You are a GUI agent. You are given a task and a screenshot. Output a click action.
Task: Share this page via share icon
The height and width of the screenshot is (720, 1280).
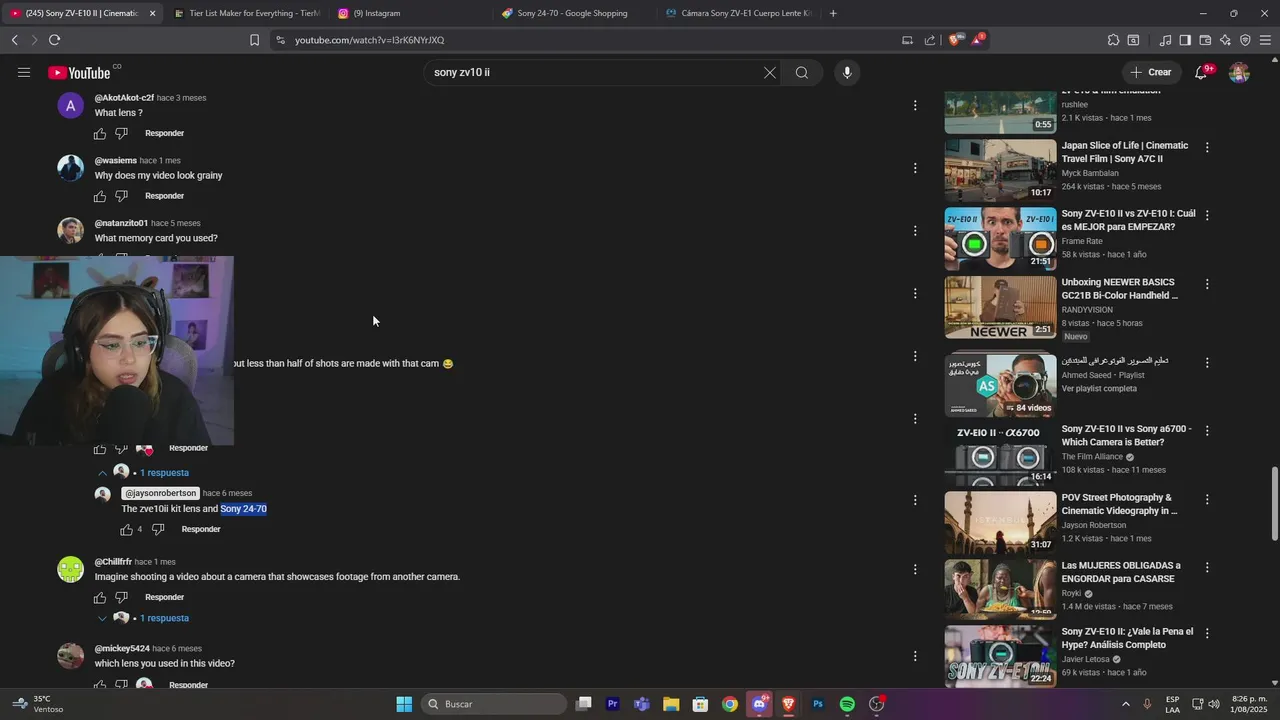point(930,40)
